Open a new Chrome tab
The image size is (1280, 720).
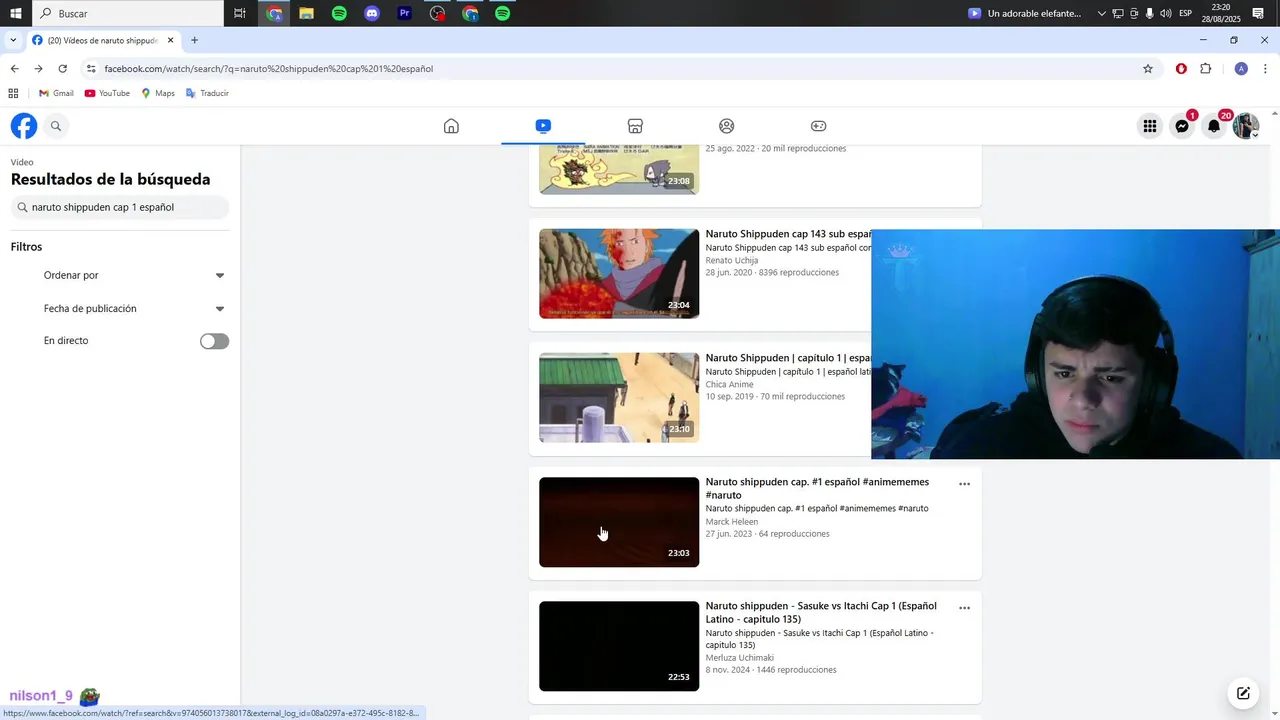tap(194, 41)
